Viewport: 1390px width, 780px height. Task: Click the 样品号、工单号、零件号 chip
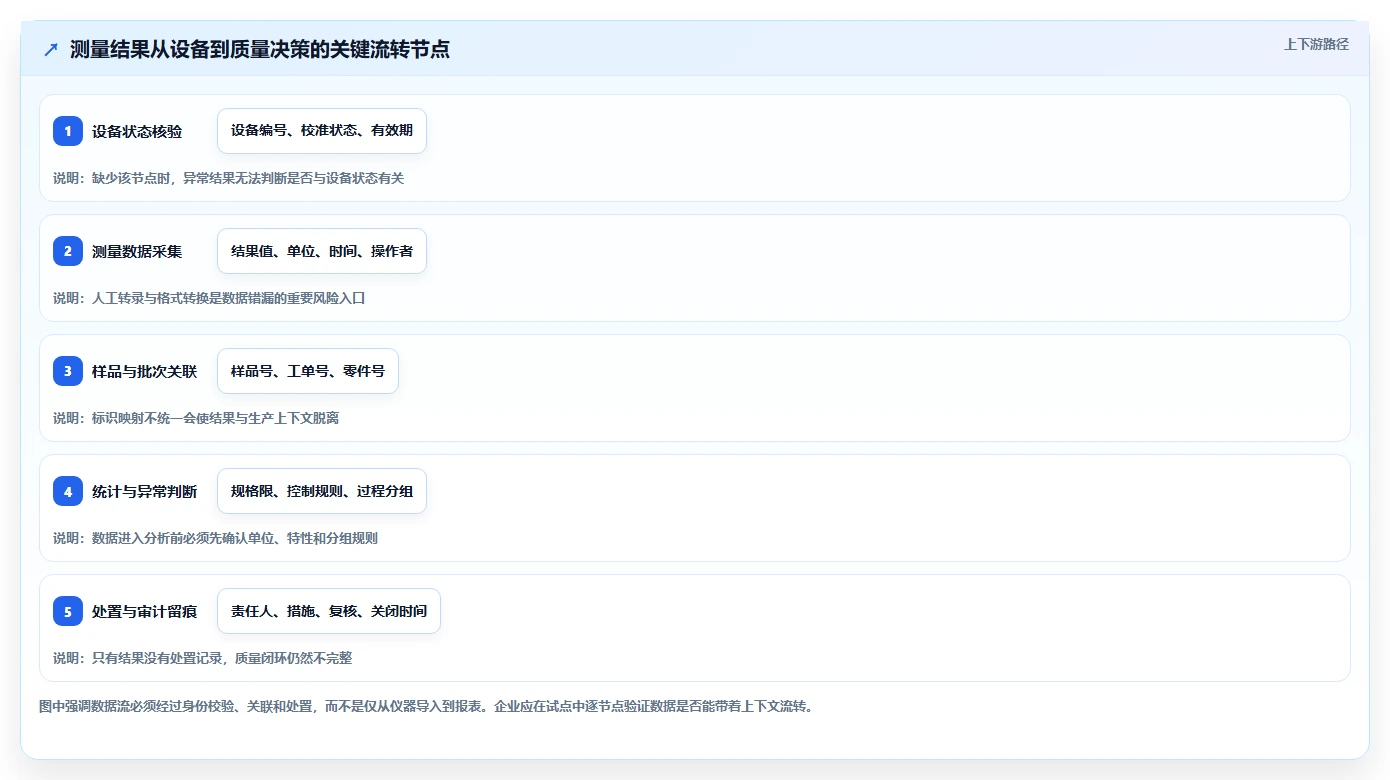(x=308, y=371)
